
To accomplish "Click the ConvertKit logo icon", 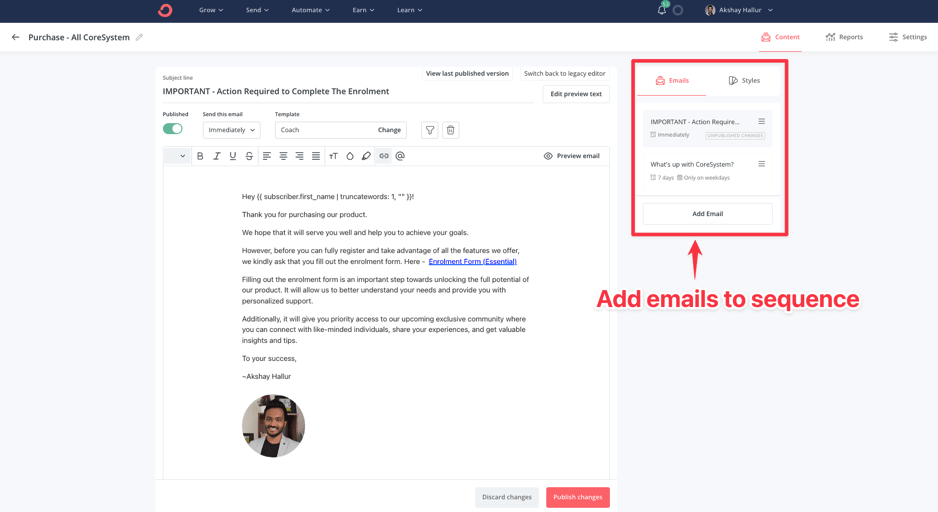I will (165, 10).
